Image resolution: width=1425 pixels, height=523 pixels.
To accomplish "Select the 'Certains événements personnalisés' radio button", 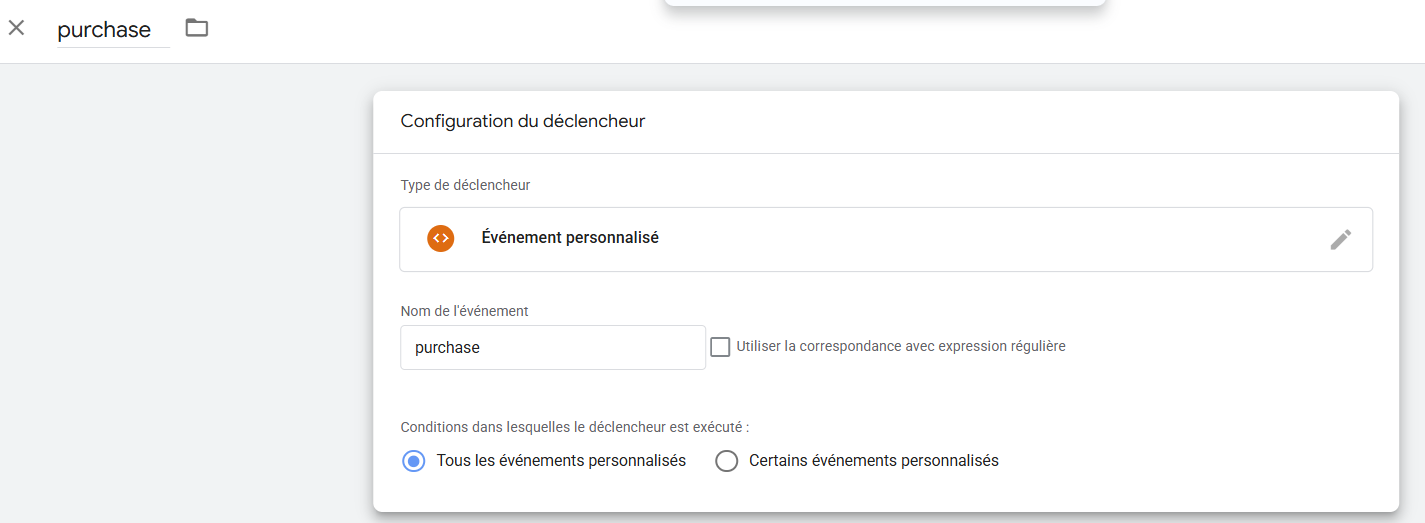I will (727, 461).
